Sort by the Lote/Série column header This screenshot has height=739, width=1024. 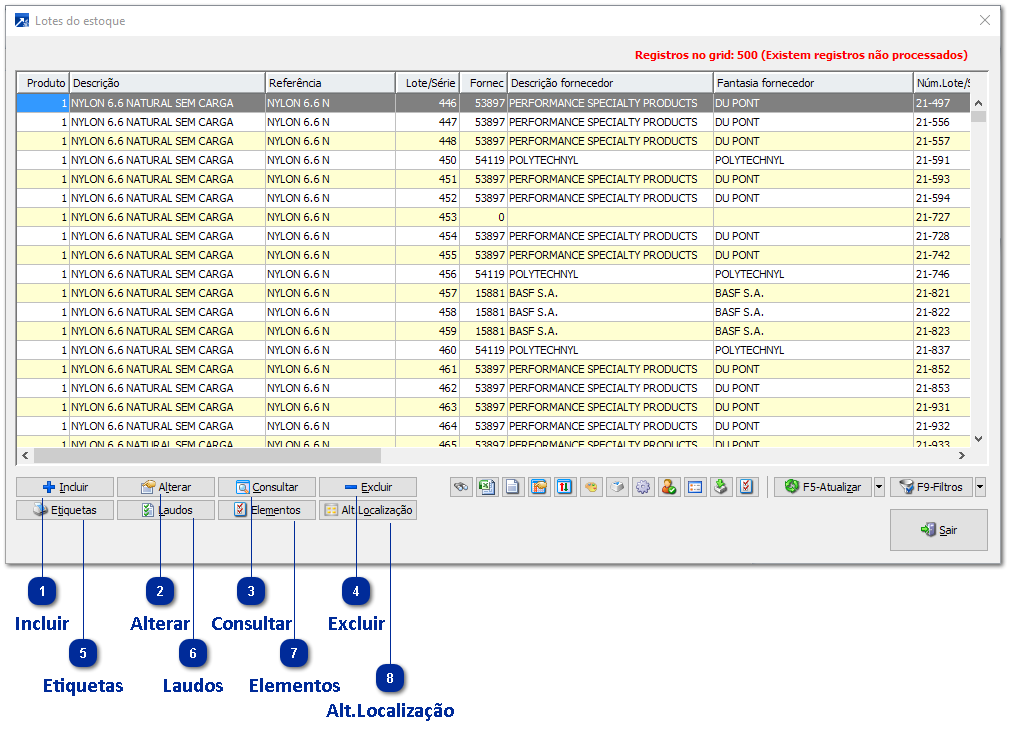tap(427, 83)
